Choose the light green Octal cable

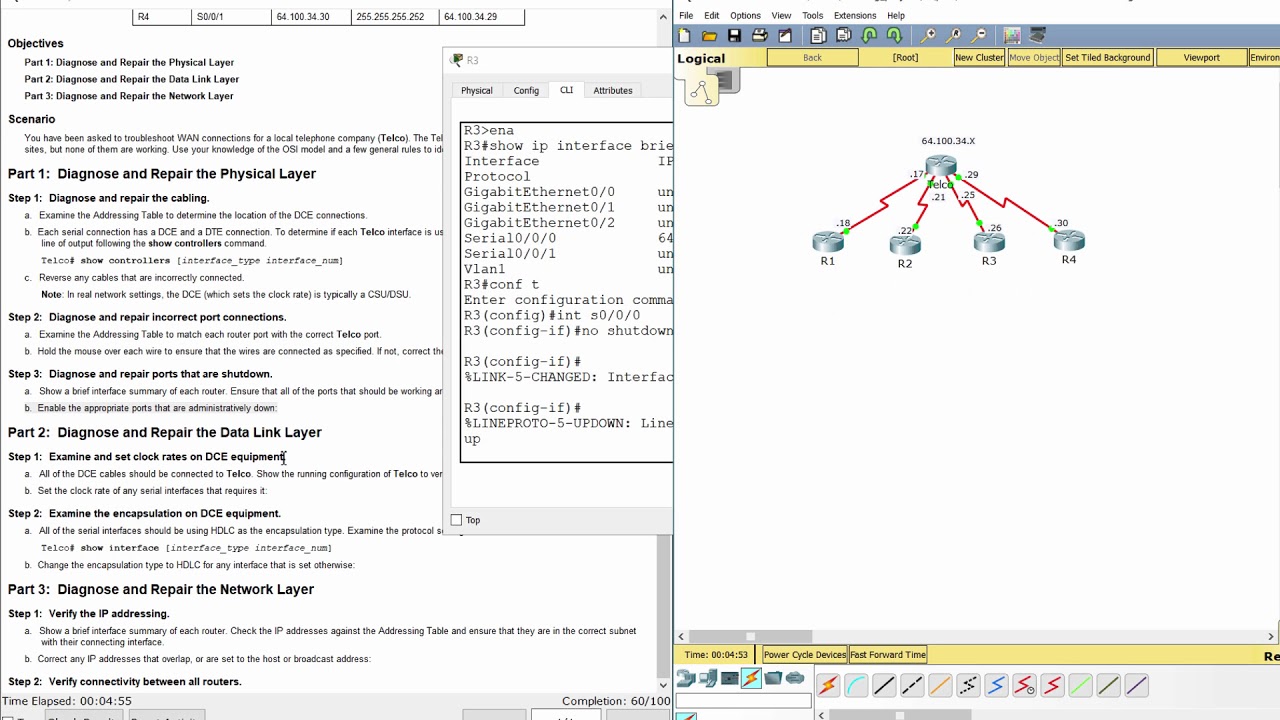point(1080,686)
